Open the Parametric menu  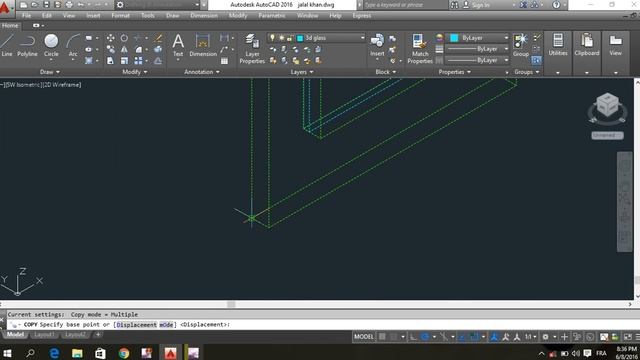[272, 16]
